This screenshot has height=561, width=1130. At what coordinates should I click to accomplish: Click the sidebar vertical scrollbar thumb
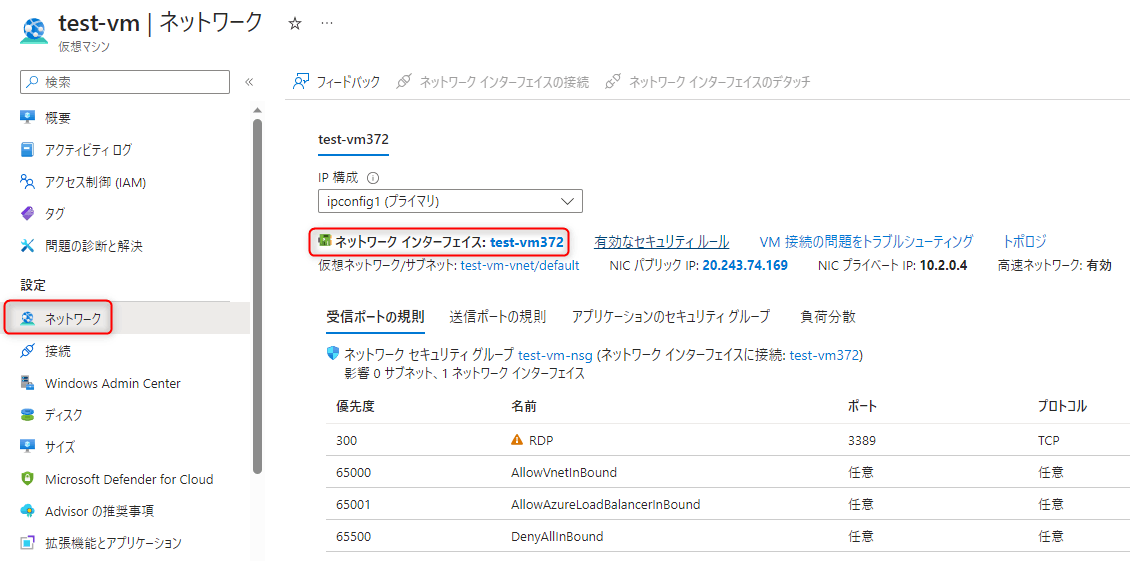point(257,296)
